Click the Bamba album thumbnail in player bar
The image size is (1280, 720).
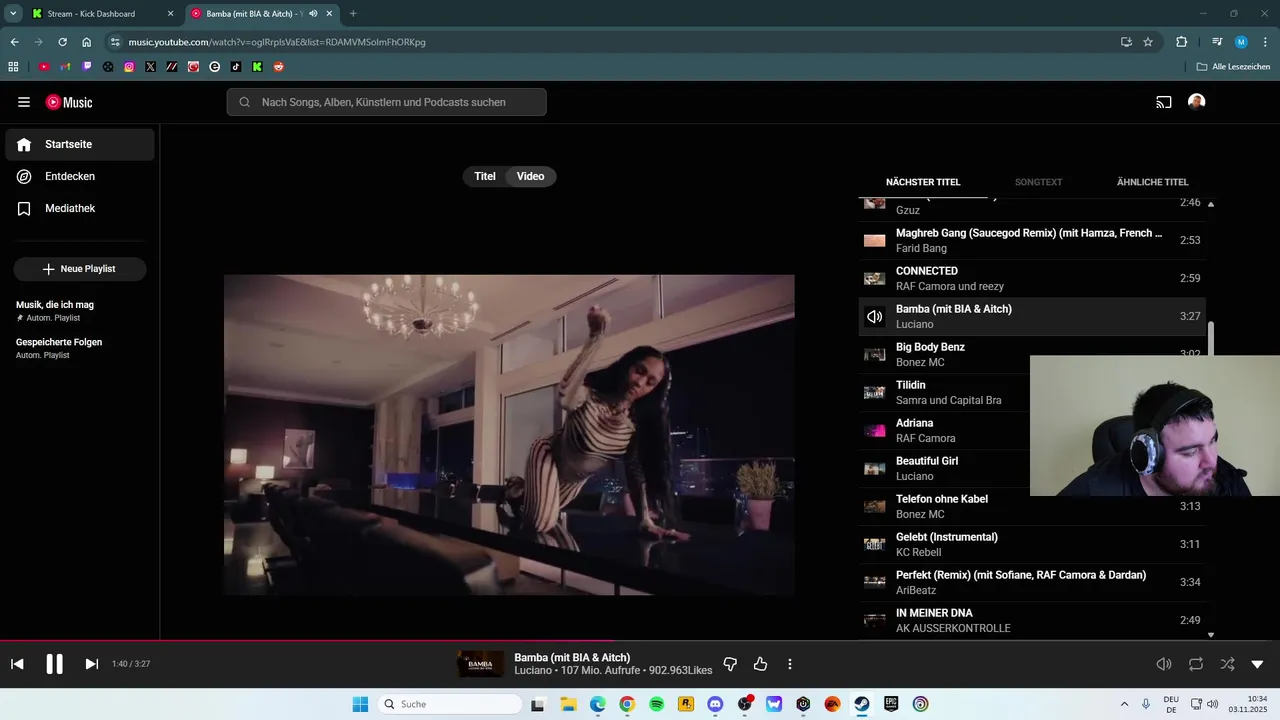click(x=480, y=664)
